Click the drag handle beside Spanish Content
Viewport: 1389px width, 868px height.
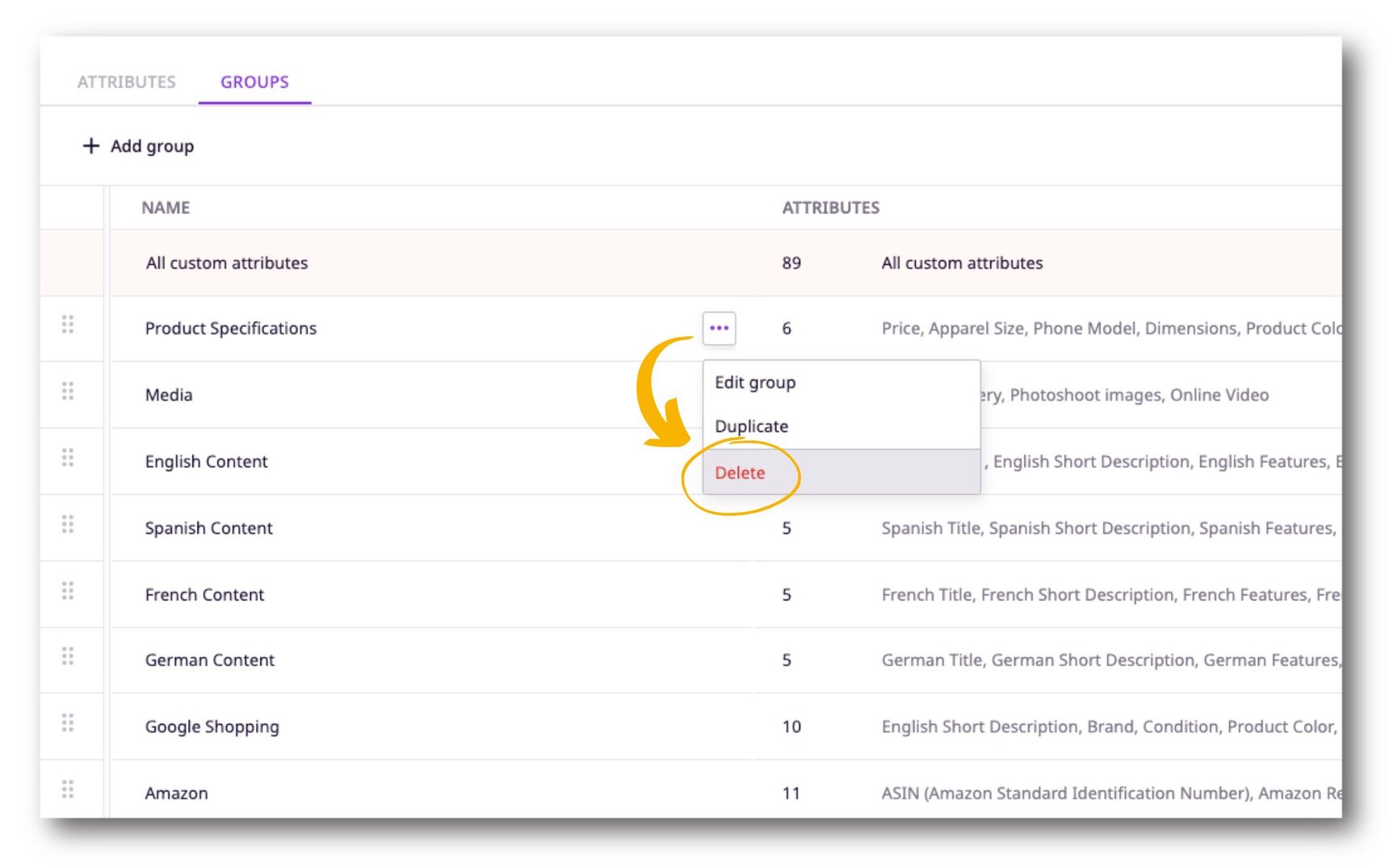coord(69,524)
